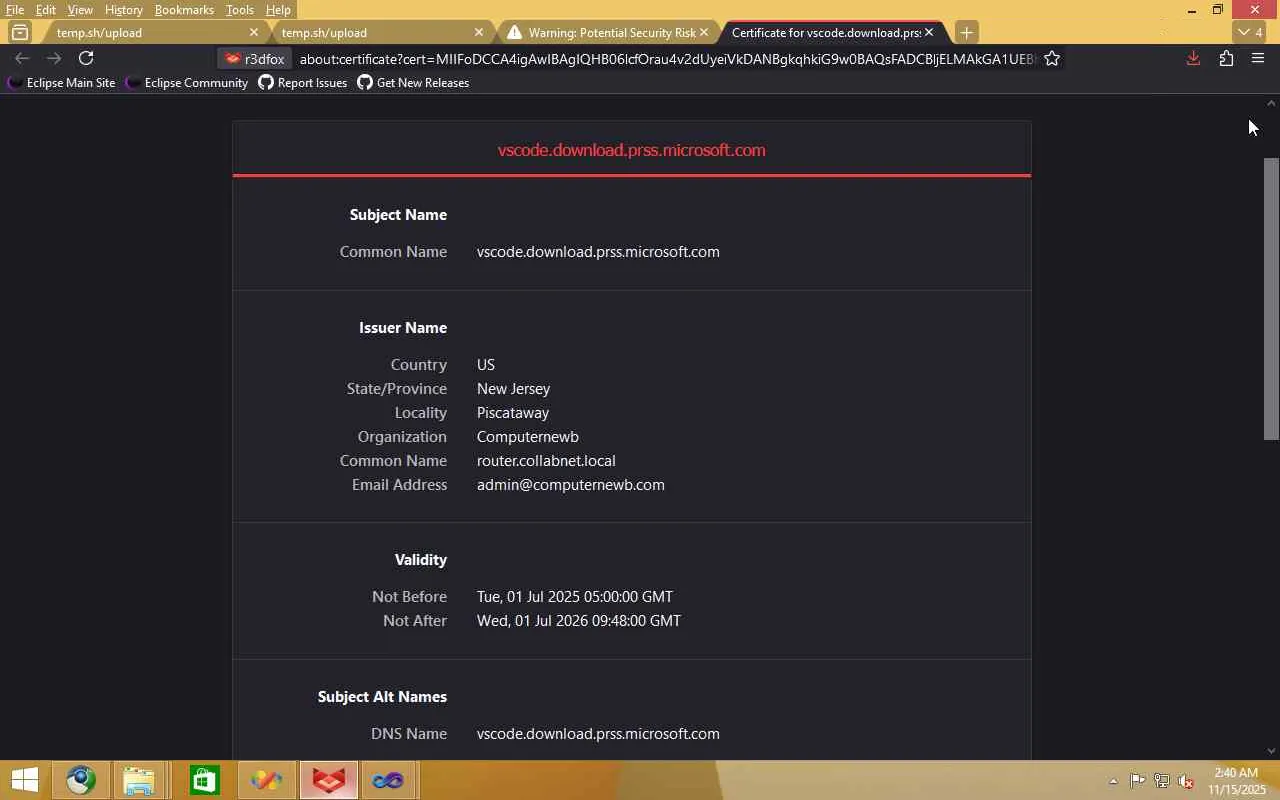This screenshot has width=1280, height=800.
Task: Open the Action Center flag icon
Action: [1137, 781]
